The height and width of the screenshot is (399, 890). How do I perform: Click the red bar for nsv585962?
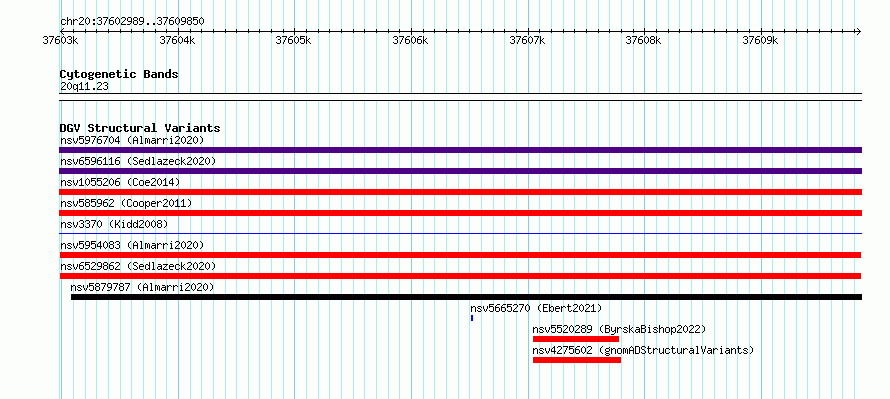click(460, 213)
